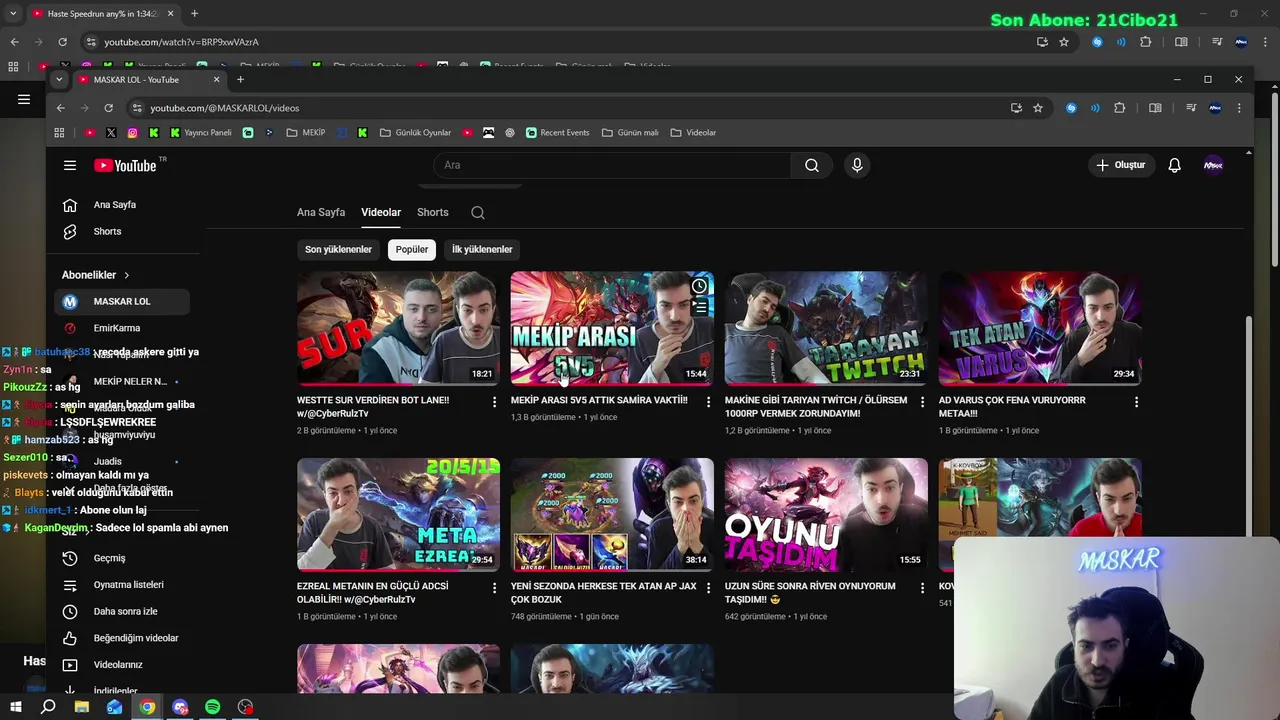Screen dimensions: 1280x720
Task: Open the Instagram bookmark
Action: [x=132, y=132]
